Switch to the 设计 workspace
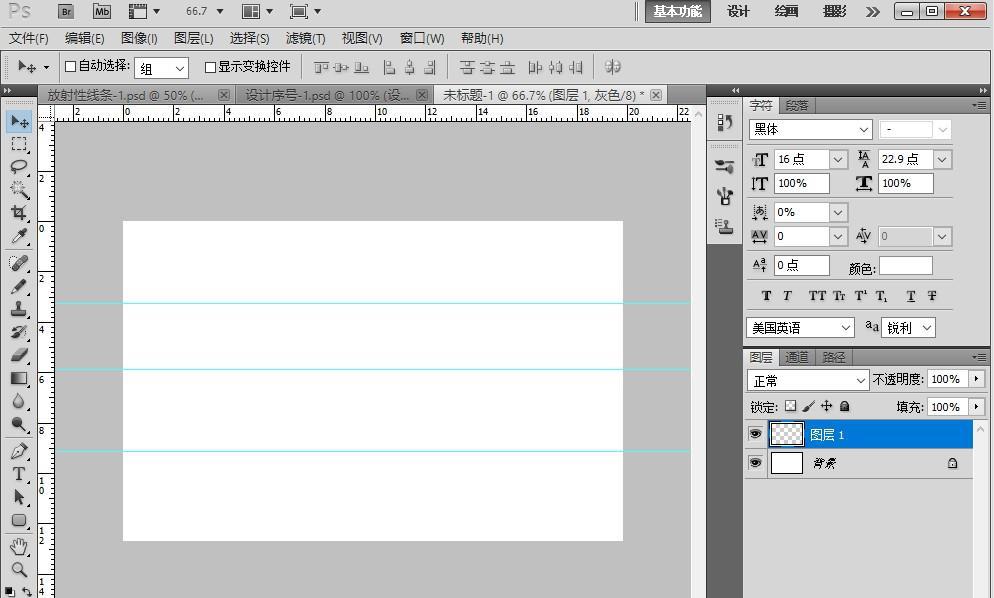 click(x=738, y=12)
